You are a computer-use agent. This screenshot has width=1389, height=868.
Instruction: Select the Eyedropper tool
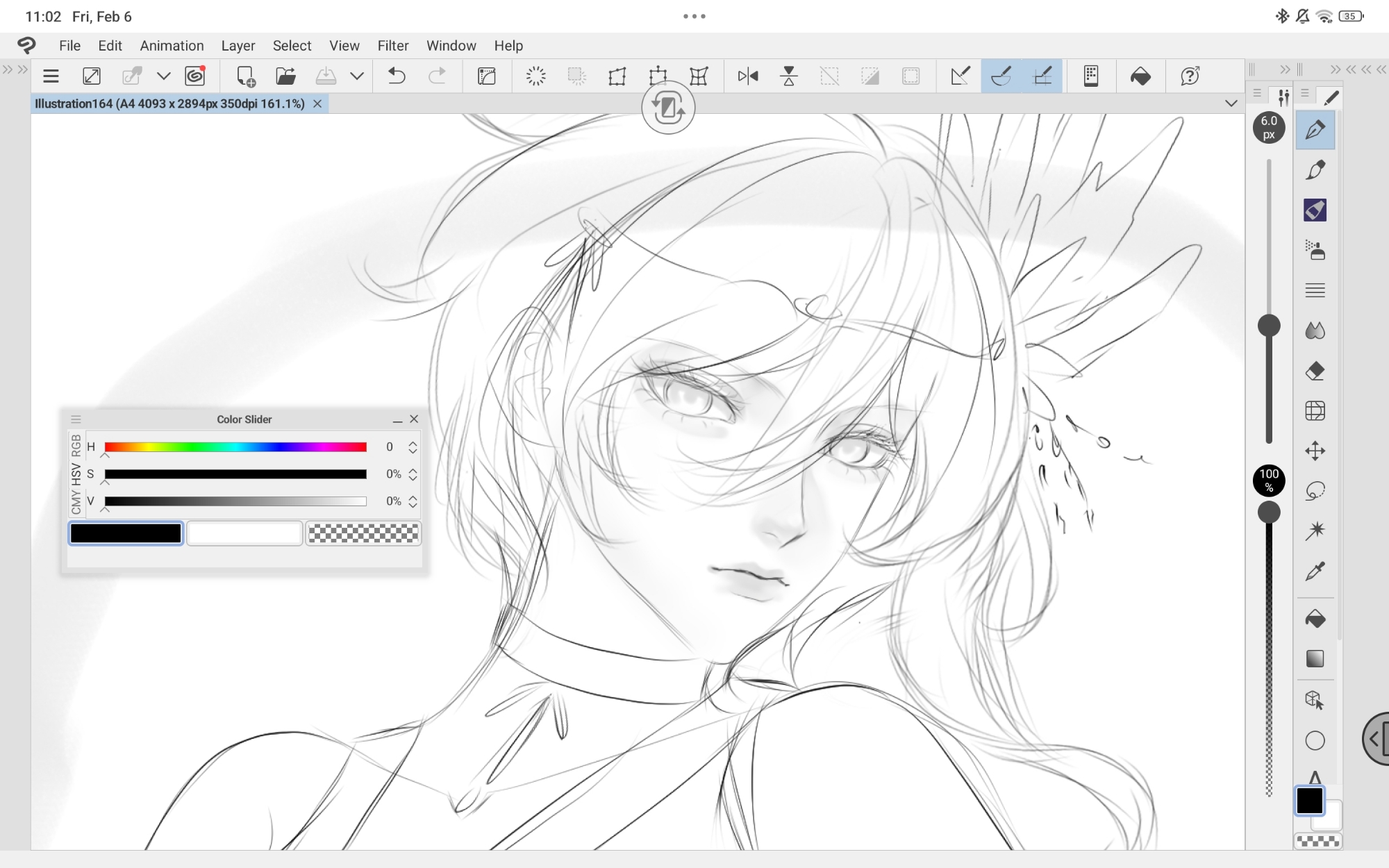(1315, 571)
